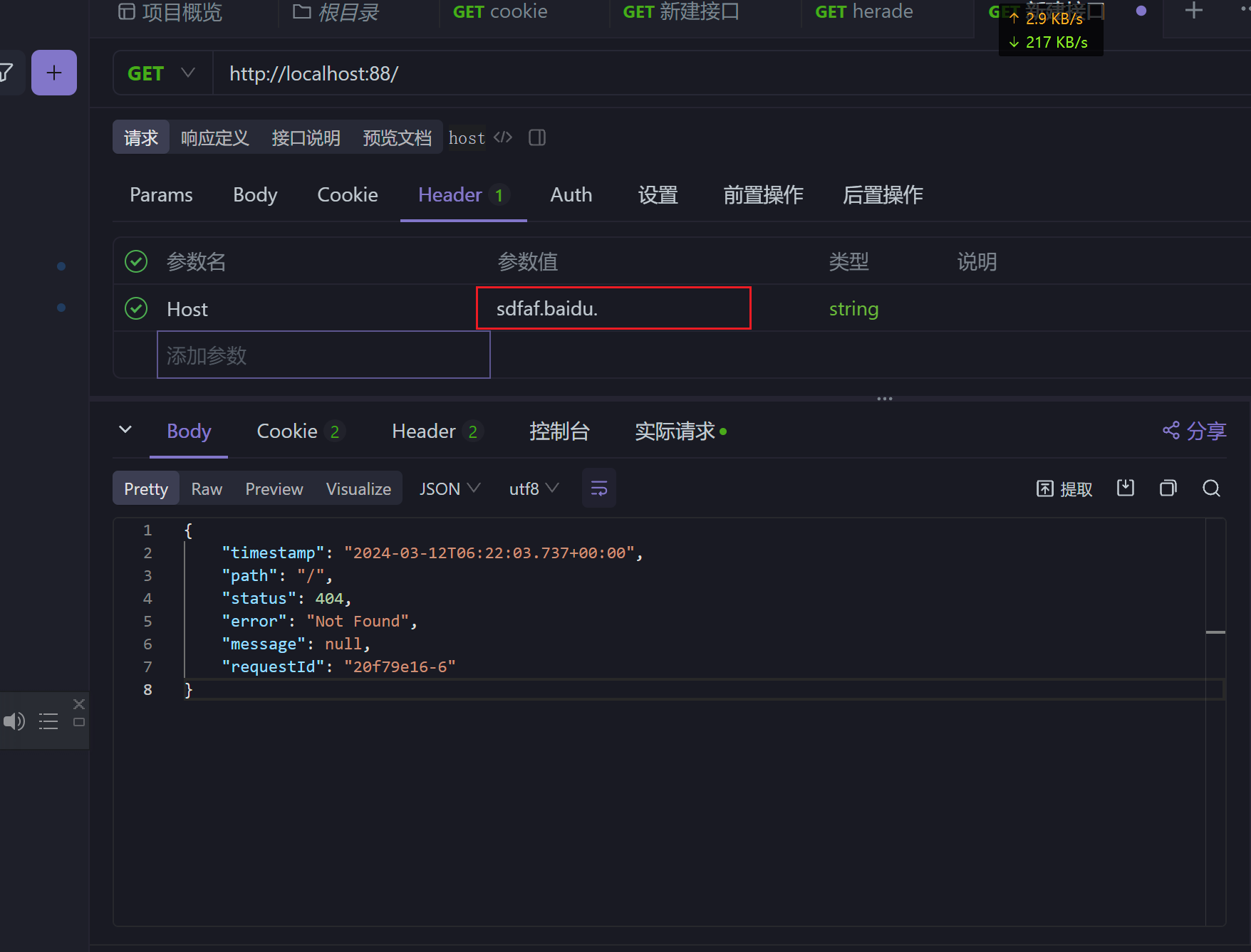Open the GET method dropdown

coord(162,73)
